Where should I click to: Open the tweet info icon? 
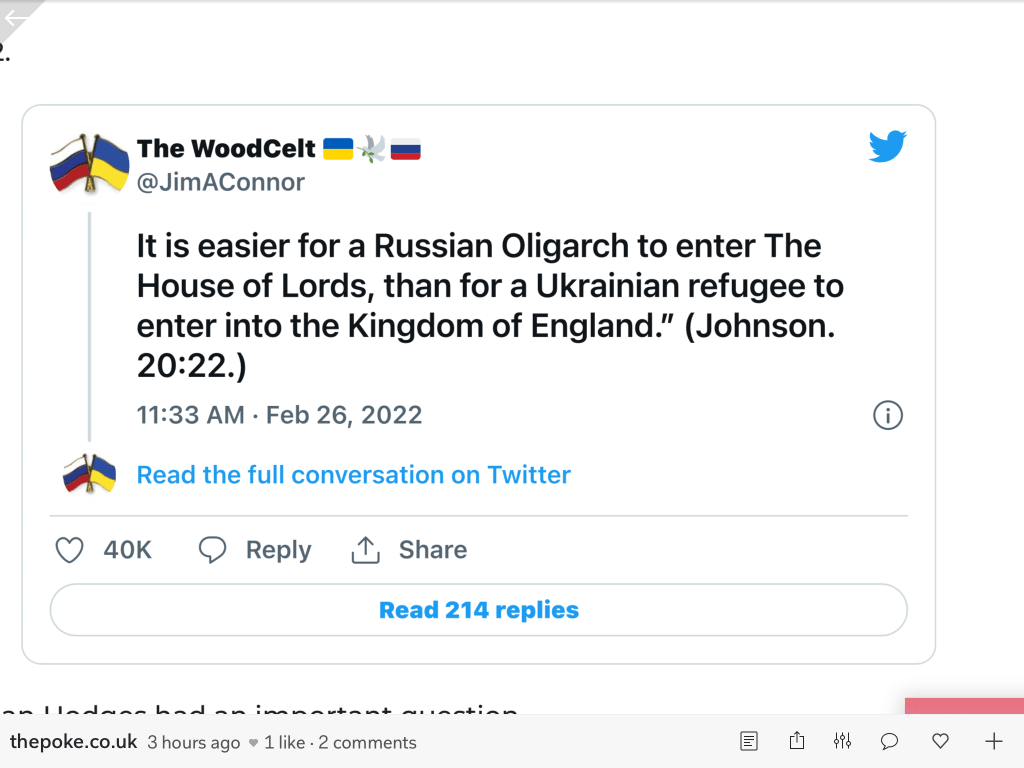click(x=888, y=415)
